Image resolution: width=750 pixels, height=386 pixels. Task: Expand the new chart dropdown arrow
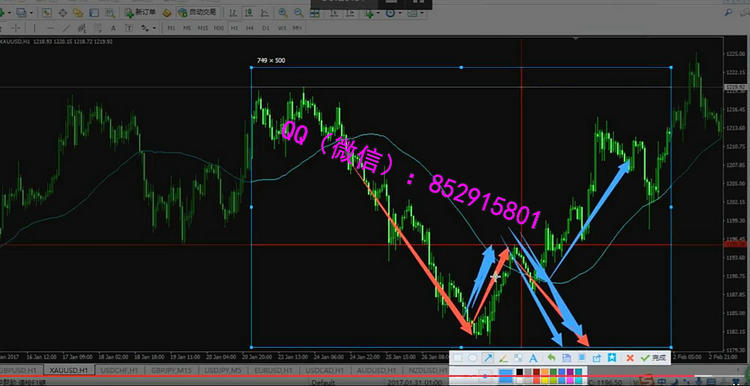point(9,13)
